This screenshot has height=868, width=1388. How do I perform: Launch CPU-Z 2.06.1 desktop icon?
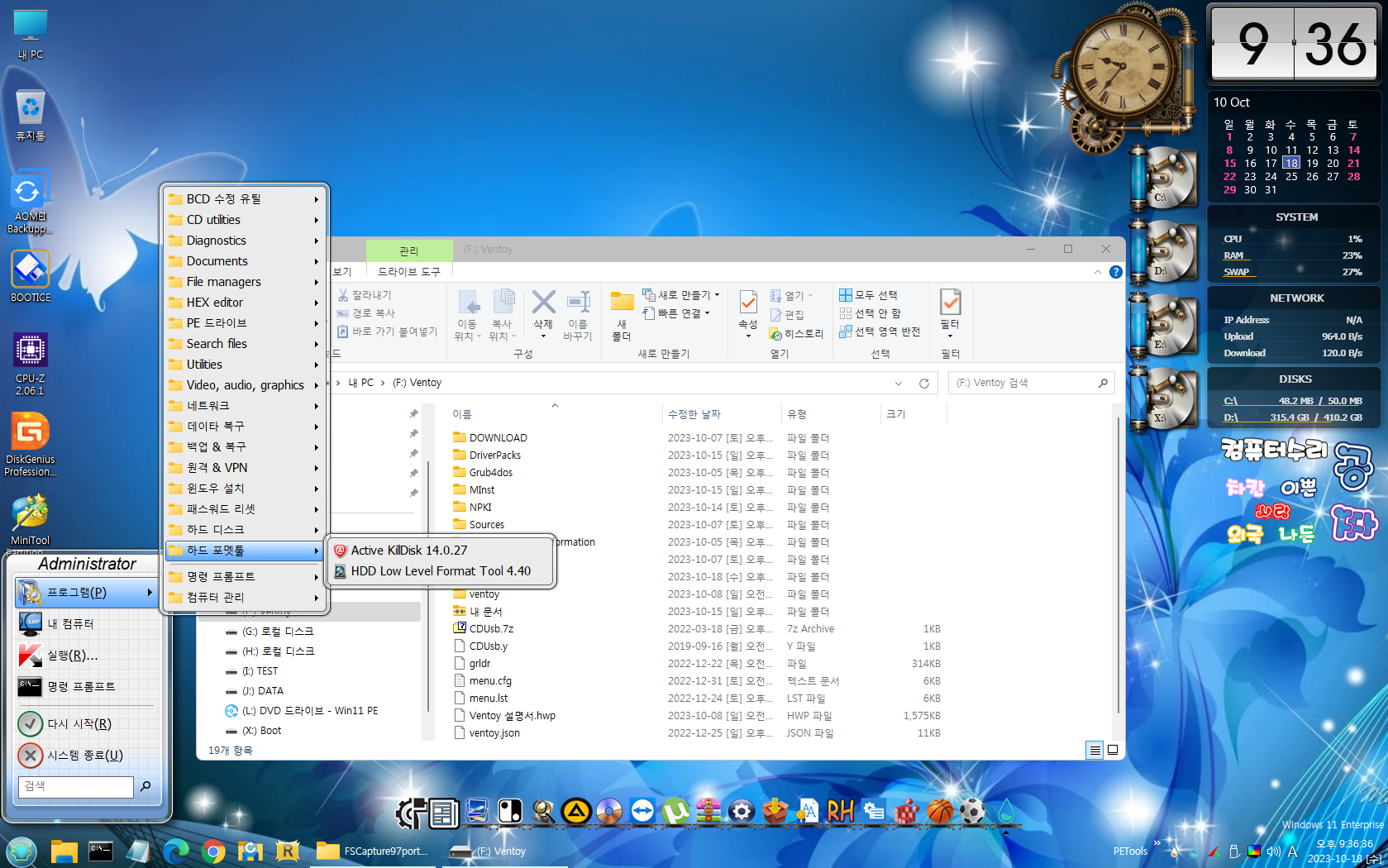[31, 365]
